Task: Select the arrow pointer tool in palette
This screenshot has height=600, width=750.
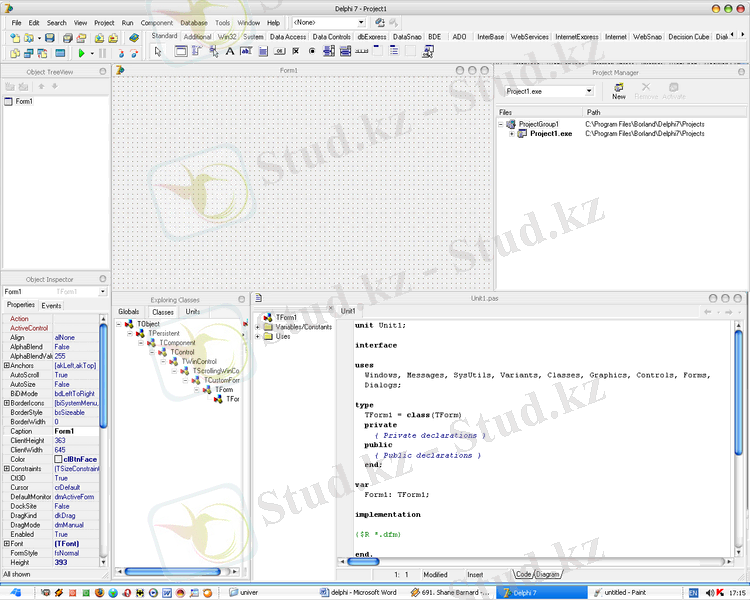Action: pyautogui.click(x=158, y=51)
